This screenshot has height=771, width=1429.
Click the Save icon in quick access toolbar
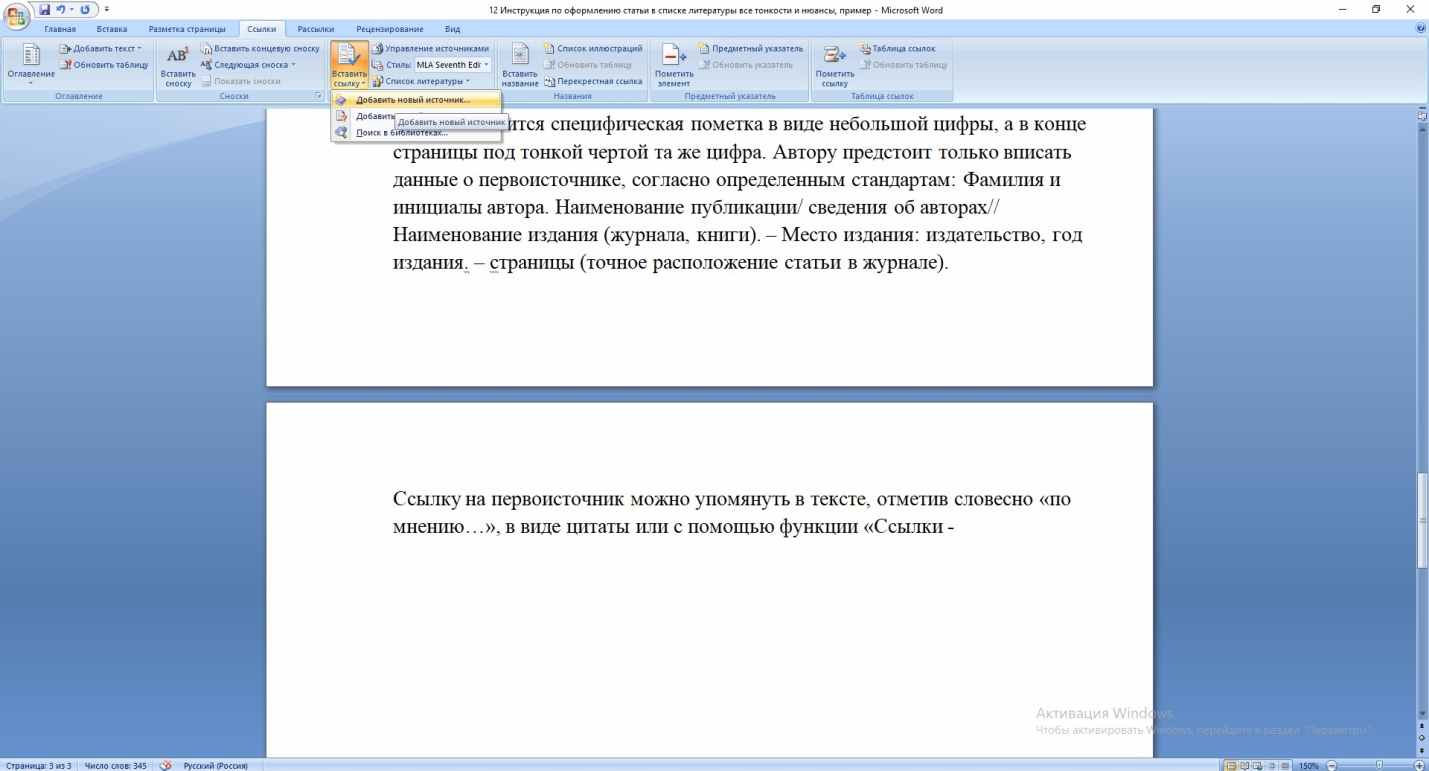point(44,10)
